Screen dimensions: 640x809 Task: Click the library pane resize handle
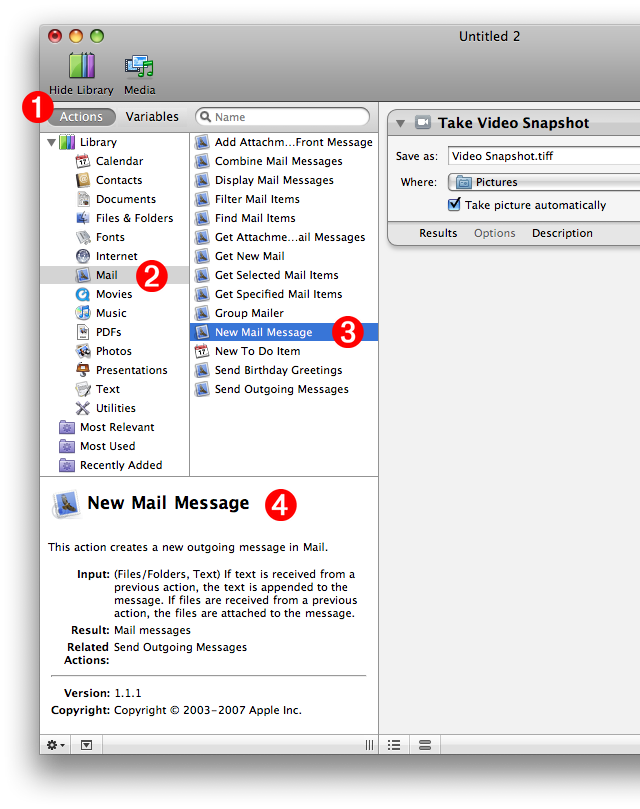point(370,745)
